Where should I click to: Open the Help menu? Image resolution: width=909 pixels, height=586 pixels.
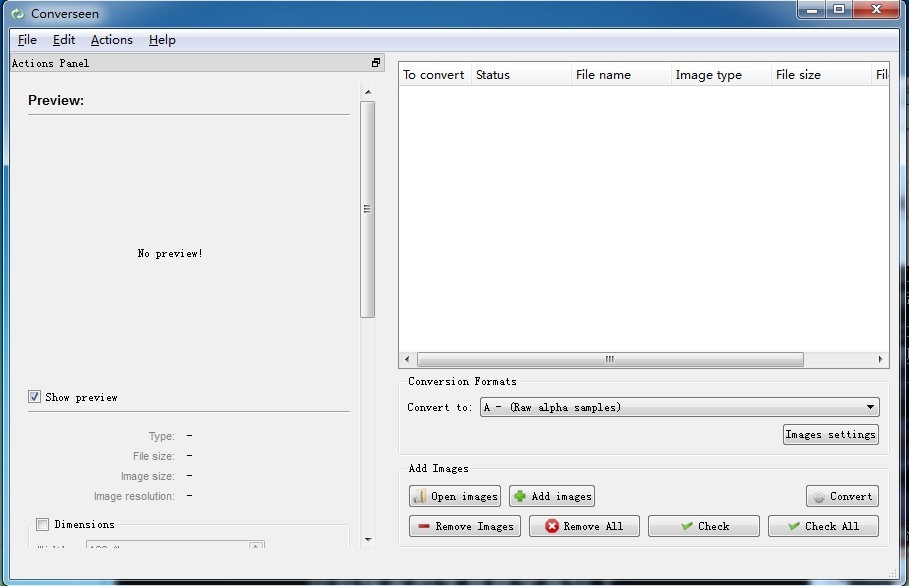[162, 40]
